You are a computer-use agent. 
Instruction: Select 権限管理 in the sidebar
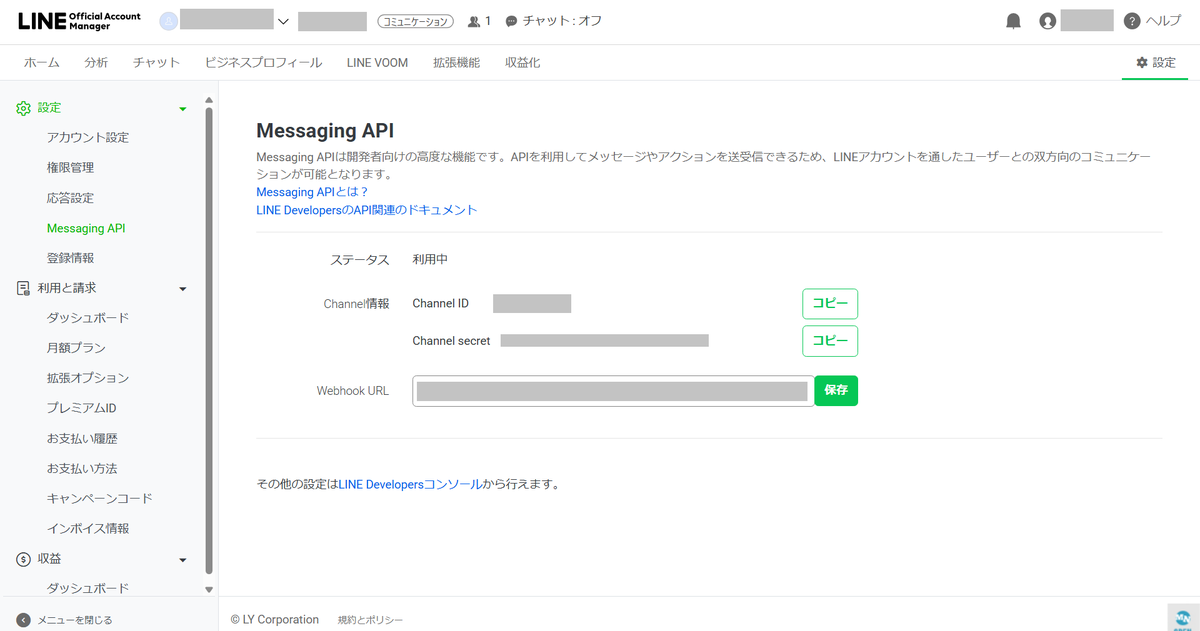pos(70,168)
